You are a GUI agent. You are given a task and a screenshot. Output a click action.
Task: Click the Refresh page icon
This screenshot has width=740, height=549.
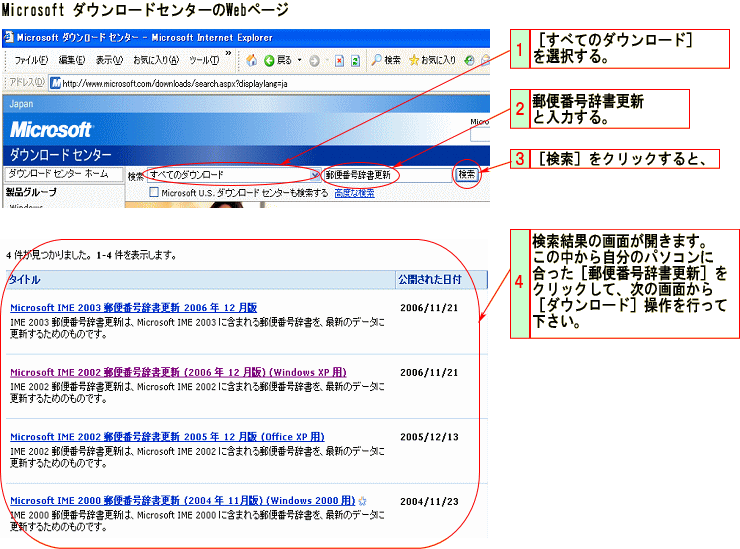[355, 61]
